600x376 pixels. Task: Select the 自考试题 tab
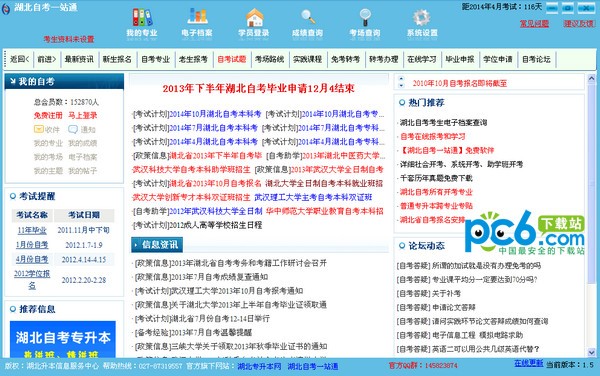232,59
